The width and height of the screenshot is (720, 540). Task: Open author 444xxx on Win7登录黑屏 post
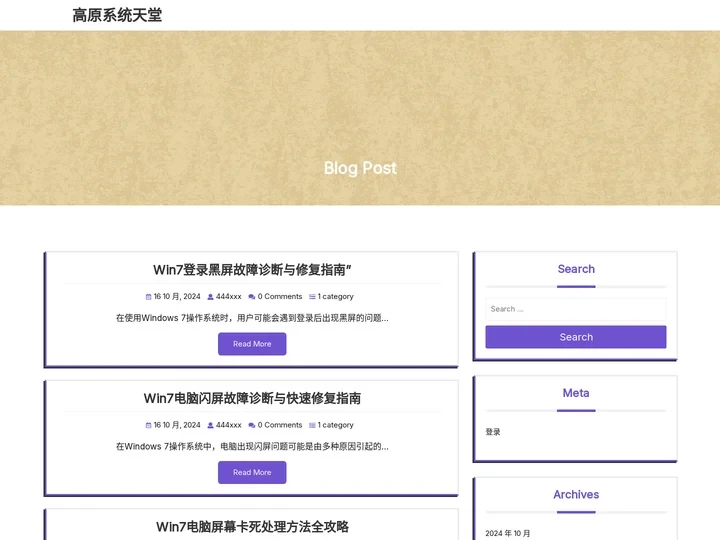point(229,297)
